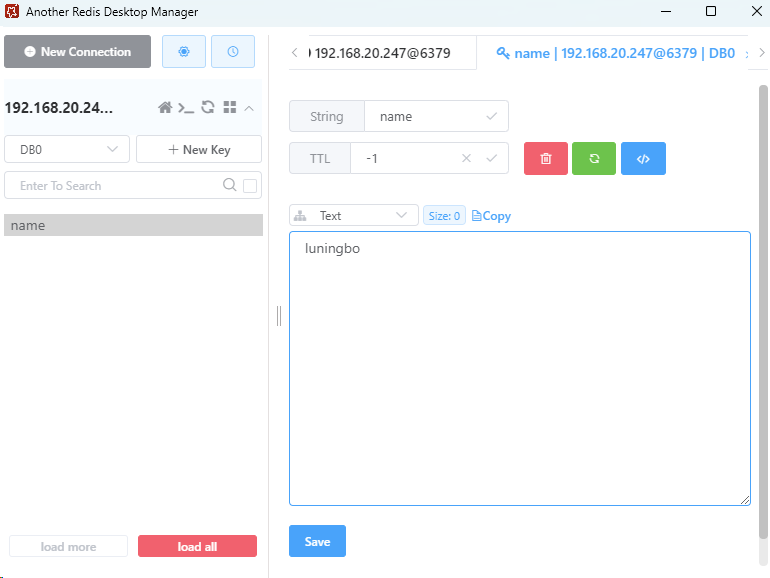Refresh the connection key list
Viewport: 770px width, 578px height.
click(208, 107)
